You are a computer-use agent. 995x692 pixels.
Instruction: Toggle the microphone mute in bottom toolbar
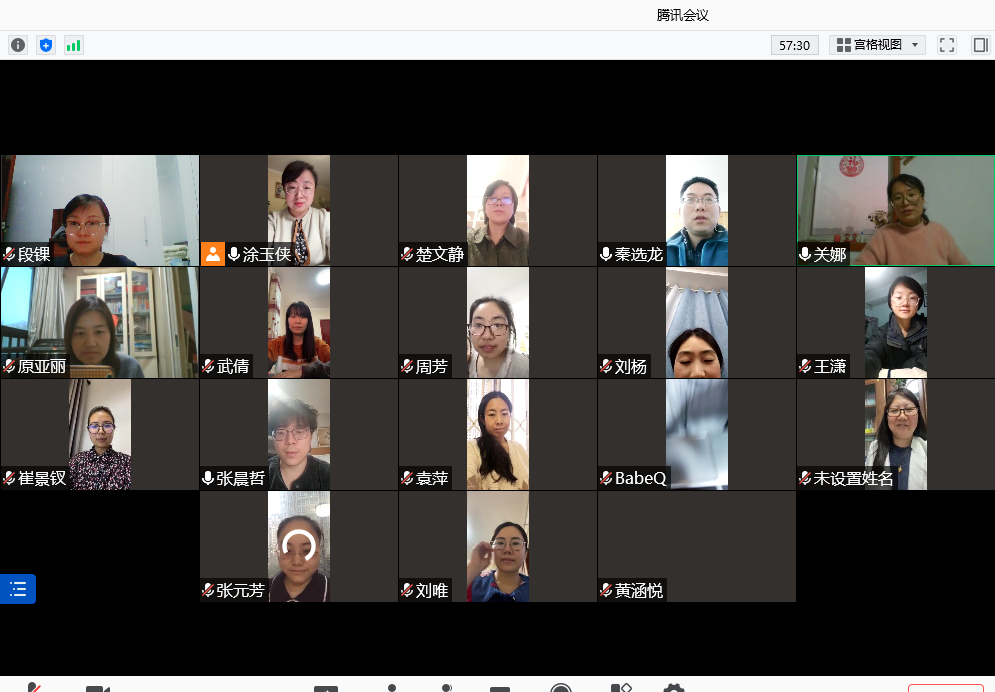[33, 688]
